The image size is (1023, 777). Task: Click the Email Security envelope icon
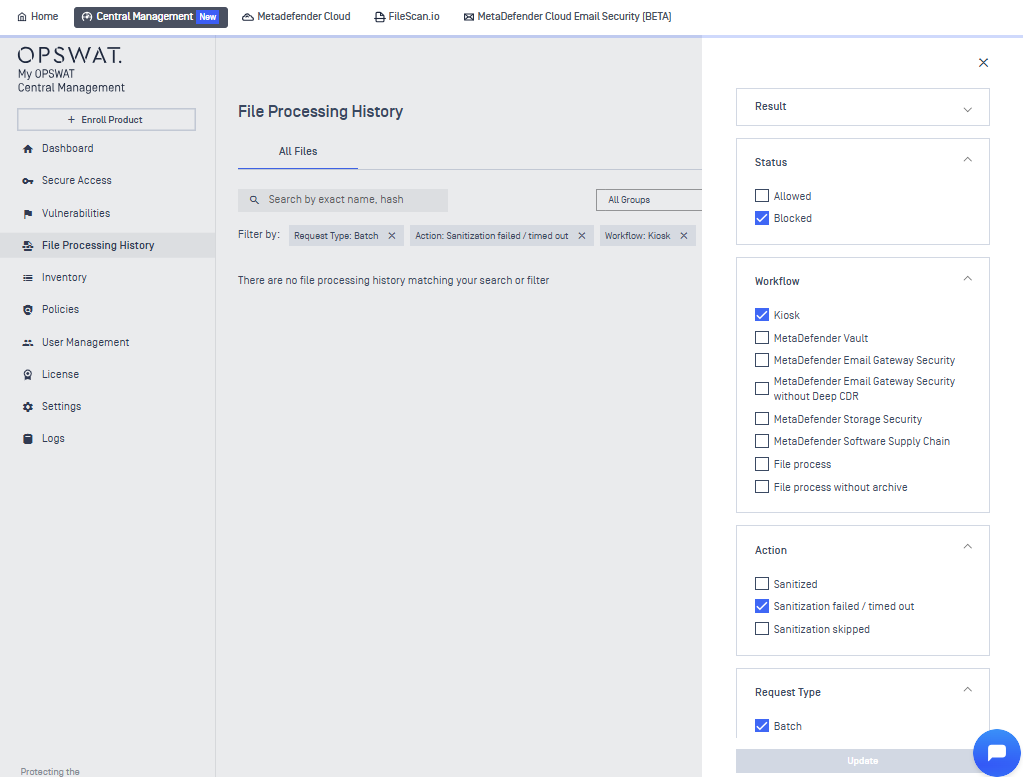click(x=468, y=17)
